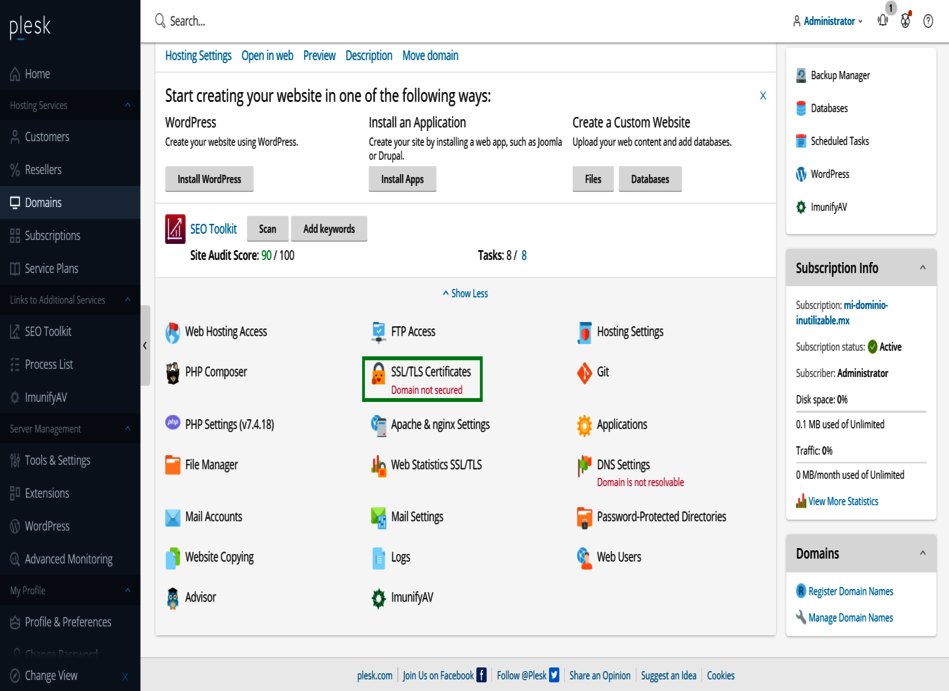The image size is (949, 691).
Task: Click the Password-Protected Directories icon
Action: (584, 517)
